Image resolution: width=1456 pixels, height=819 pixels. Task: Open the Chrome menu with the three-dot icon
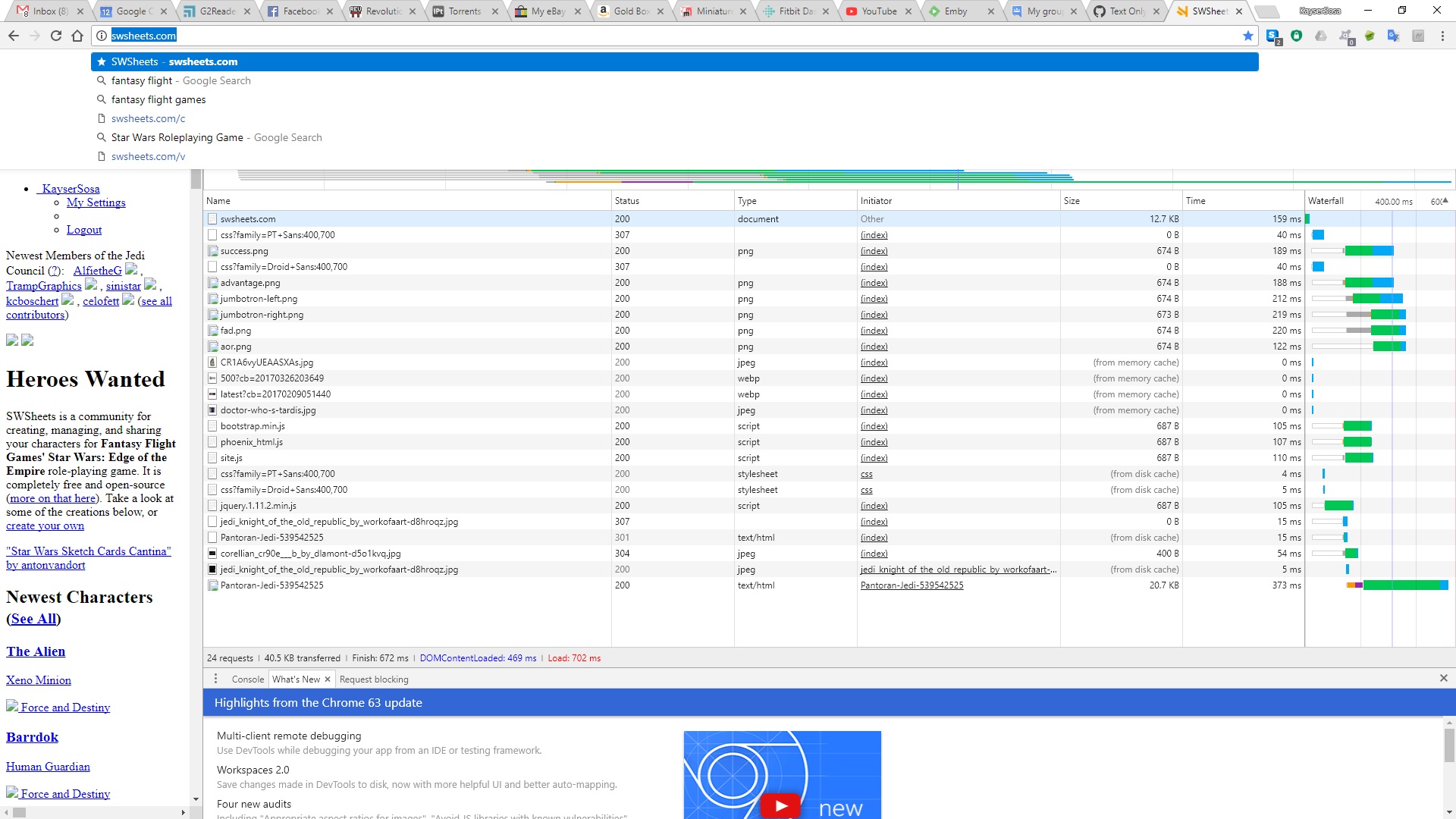(x=1442, y=36)
